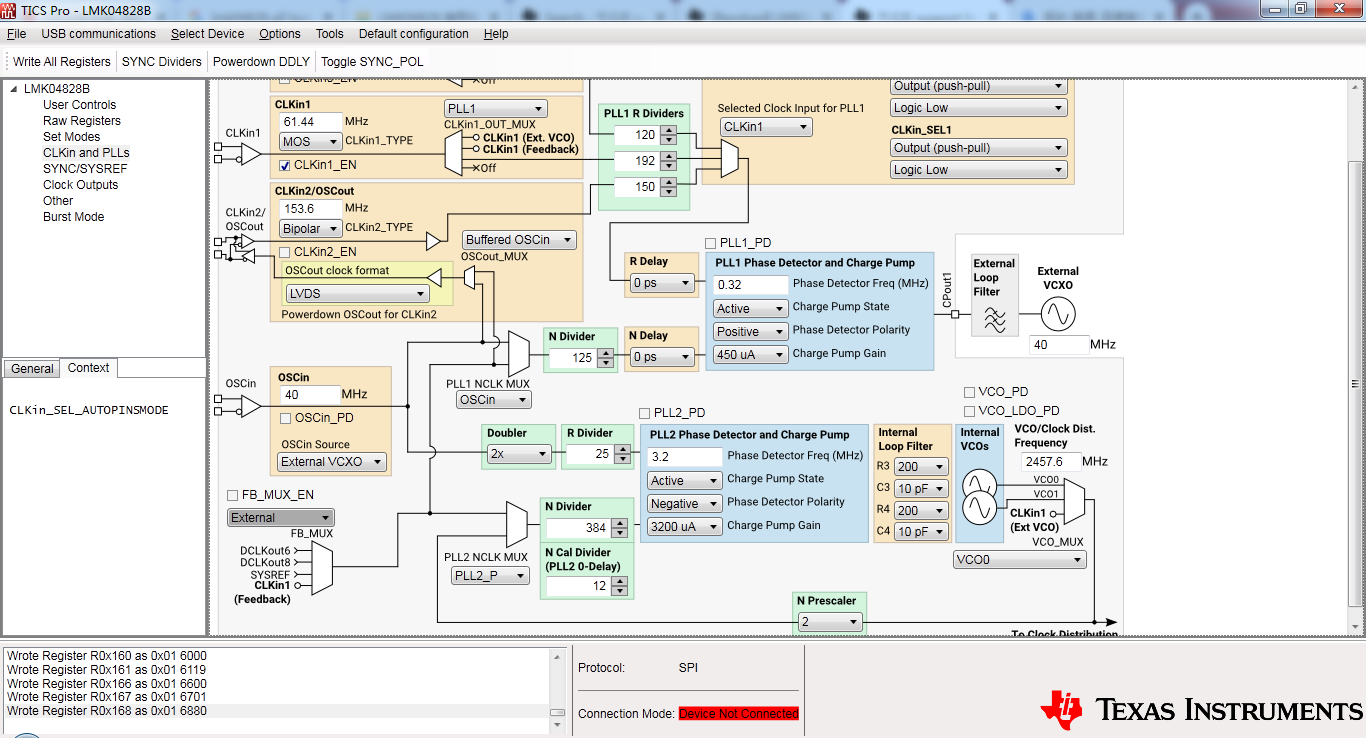Edit the CLKin1 frequency field showing 61.44
Viewport: 1366px width, 738px height.
(312, 120)
